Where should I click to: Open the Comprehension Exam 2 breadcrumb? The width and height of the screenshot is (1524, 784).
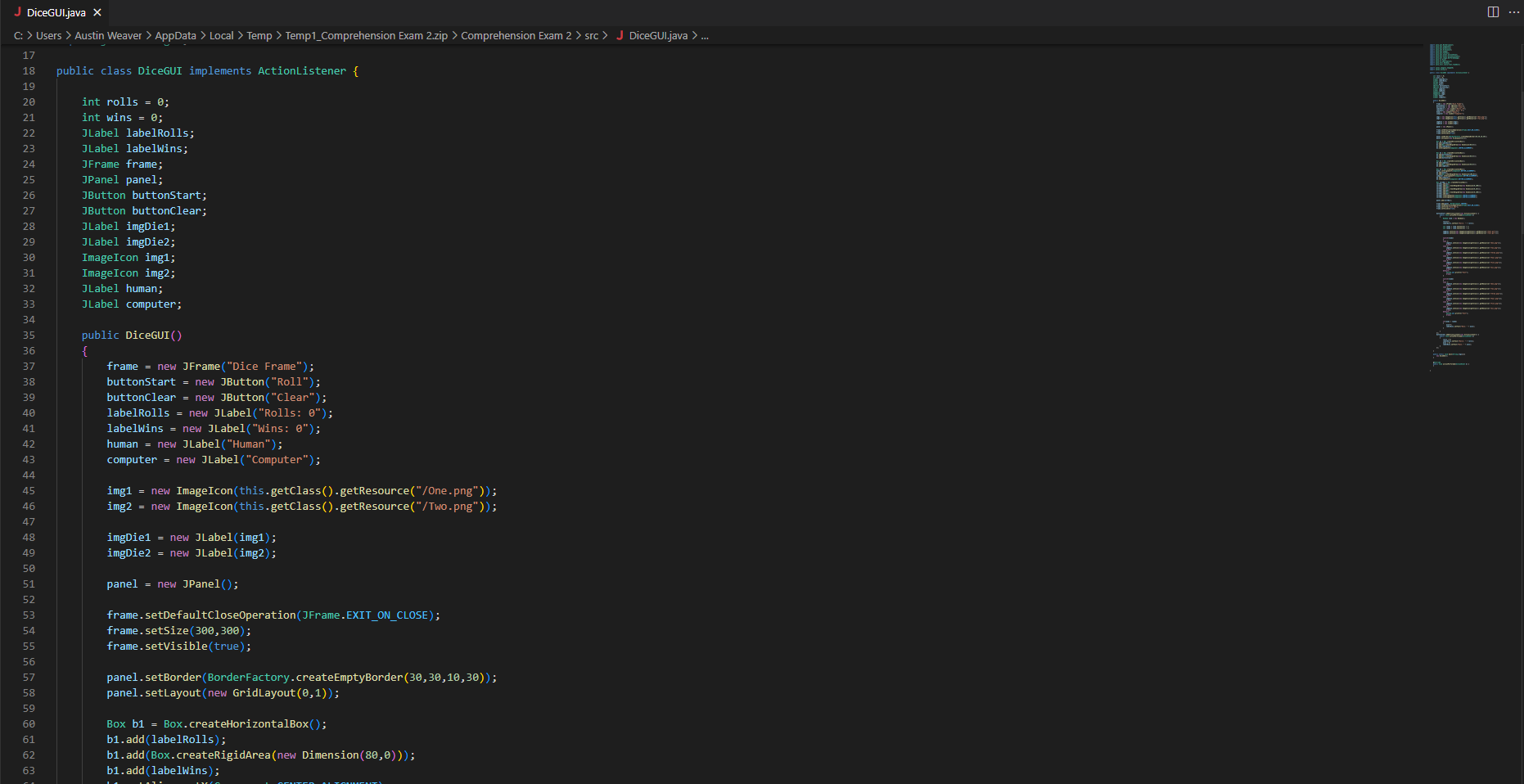516,35
